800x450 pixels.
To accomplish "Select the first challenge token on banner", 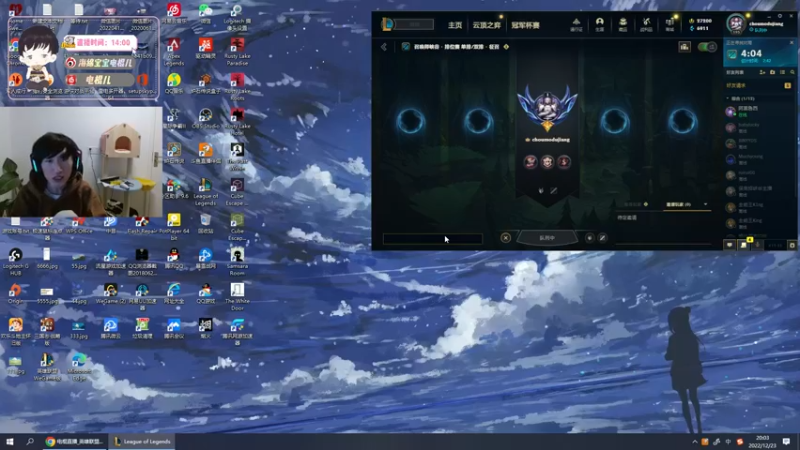I will (531, 162).
